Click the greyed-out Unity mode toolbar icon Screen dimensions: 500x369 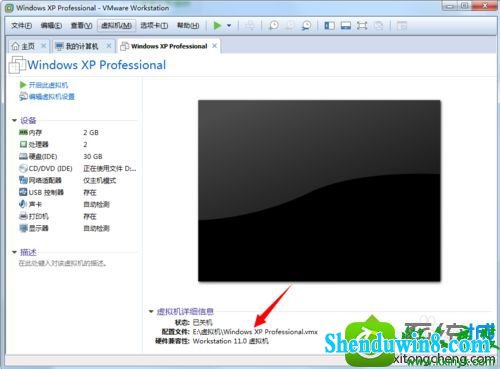[378, 26]
